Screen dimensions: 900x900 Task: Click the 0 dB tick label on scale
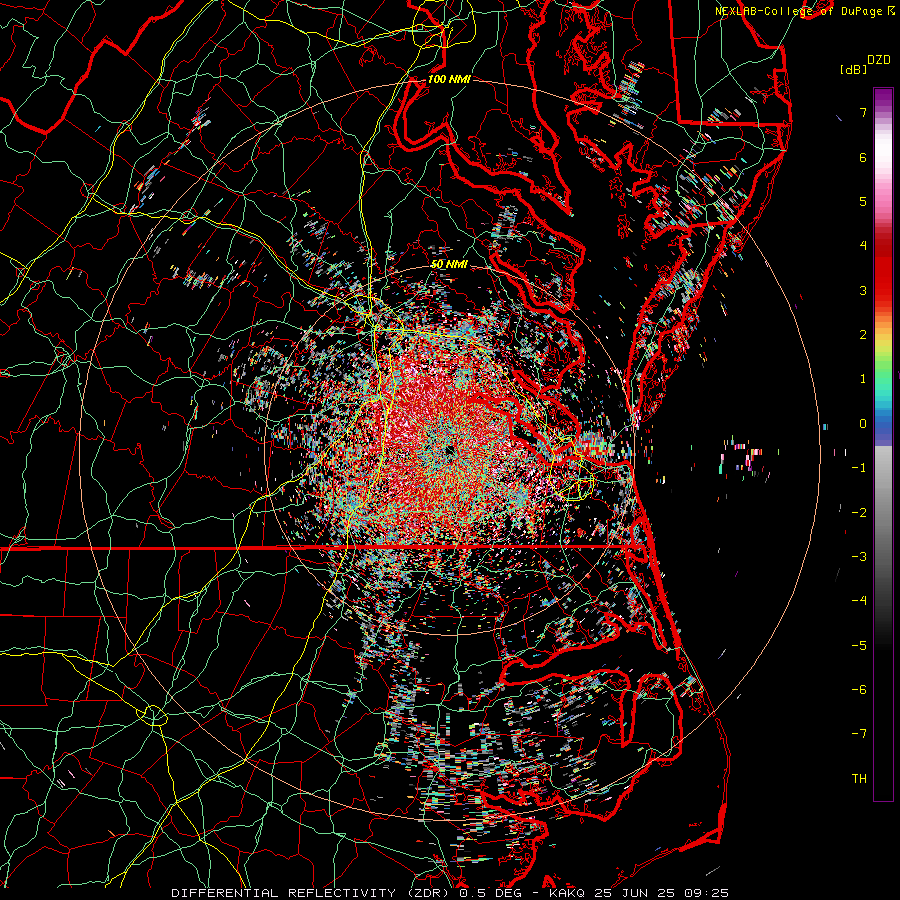tap(863, 424)
